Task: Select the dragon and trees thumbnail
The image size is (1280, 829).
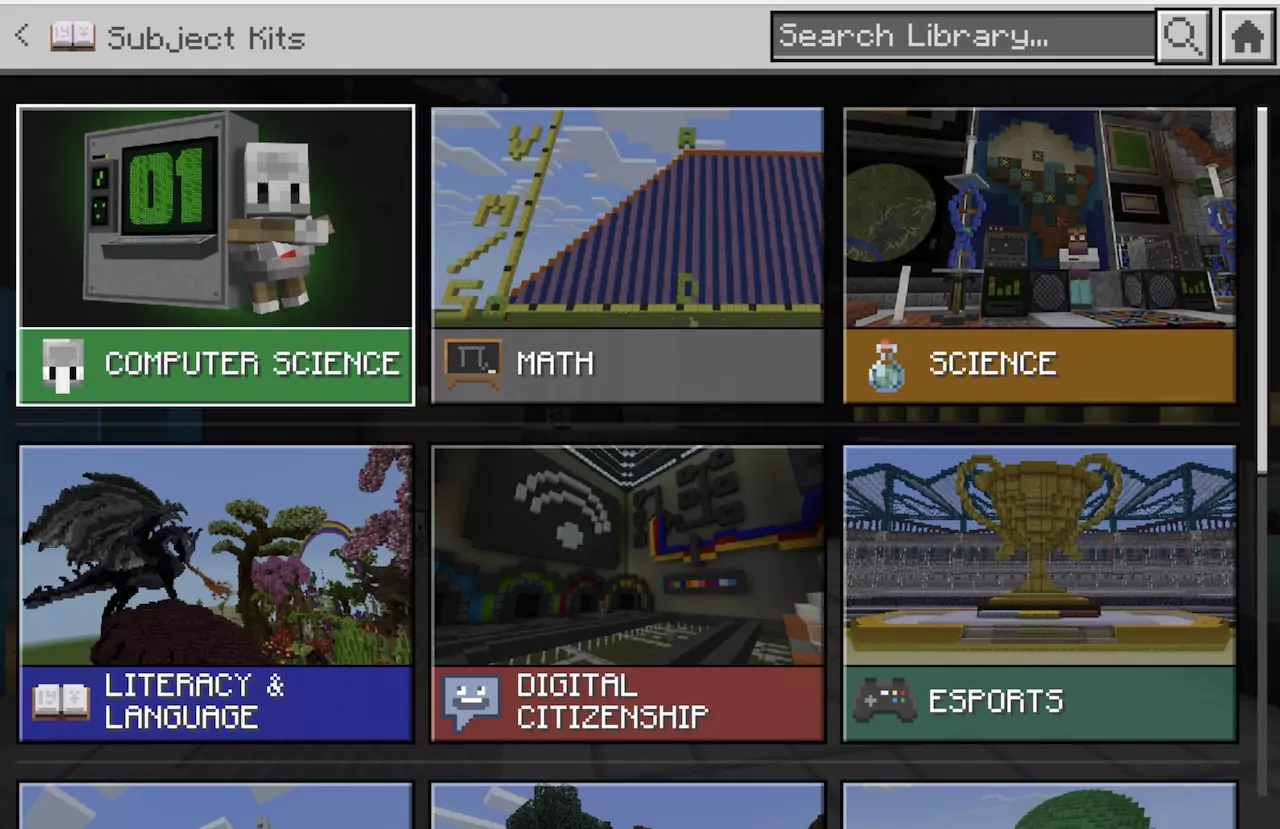Action: click(216, 556)
